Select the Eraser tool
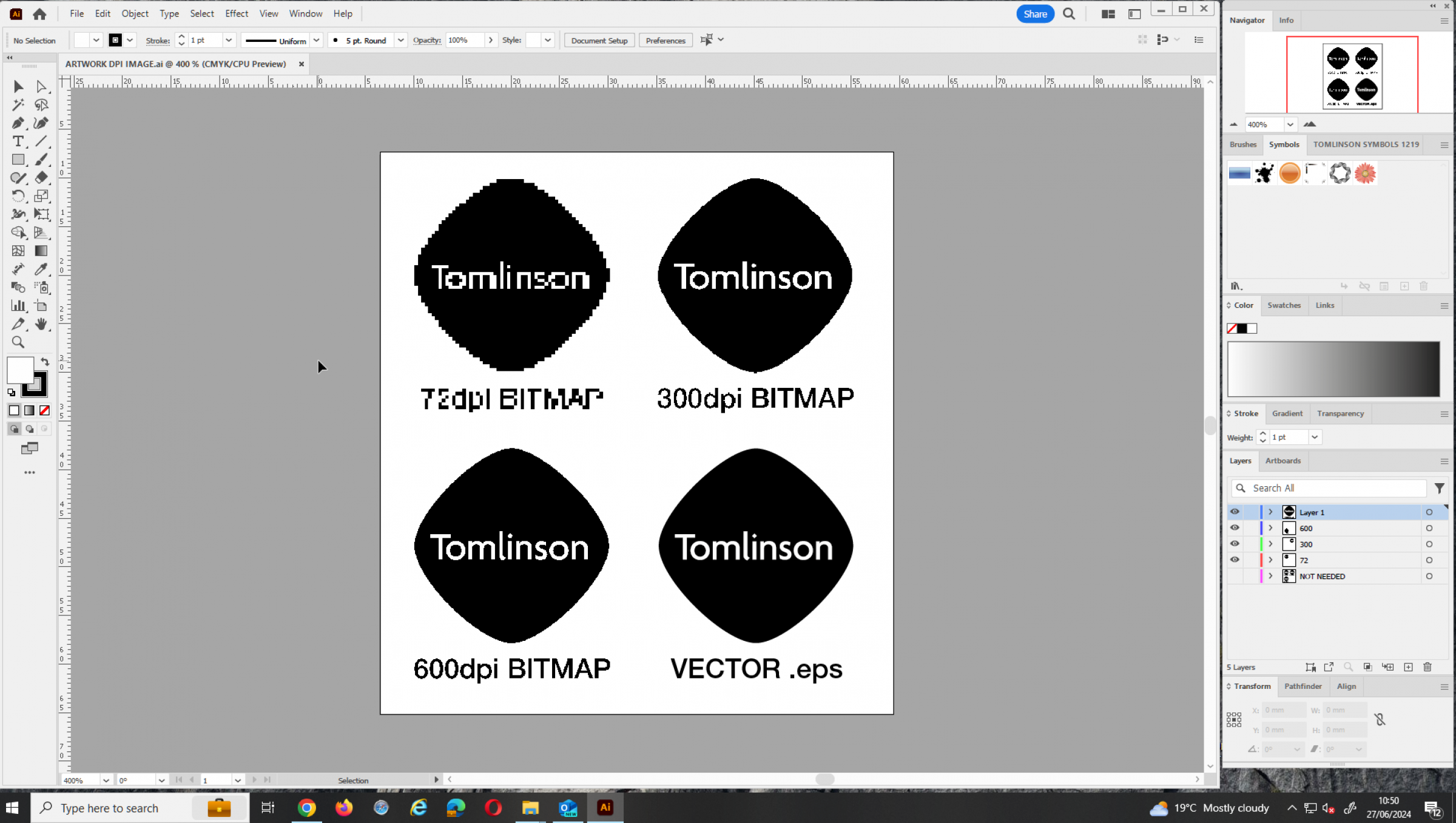The height and width of the screenshot is (823, 1456). click(x=41, y=178)
